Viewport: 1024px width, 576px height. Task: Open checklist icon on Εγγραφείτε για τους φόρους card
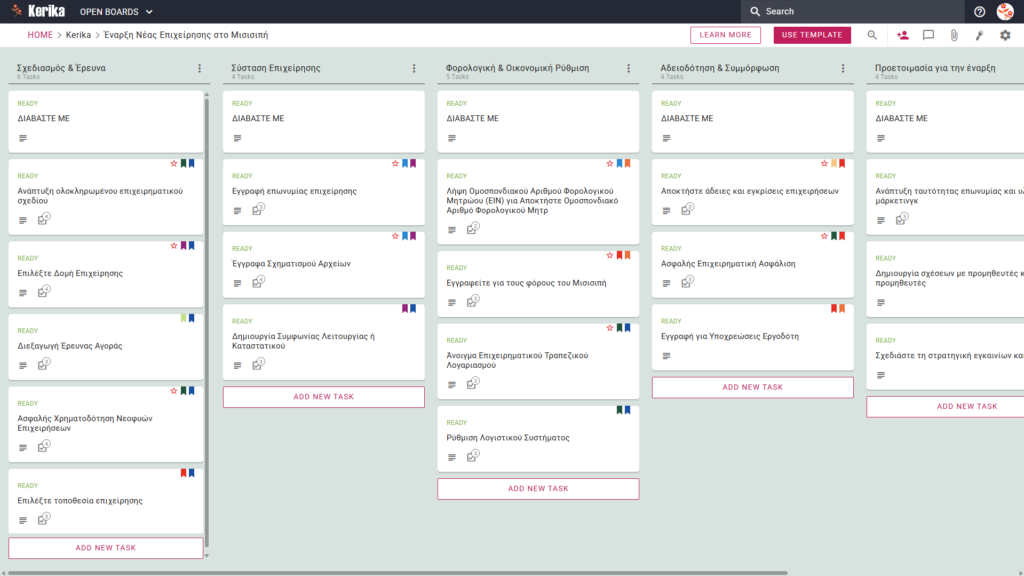coord(472,301)
